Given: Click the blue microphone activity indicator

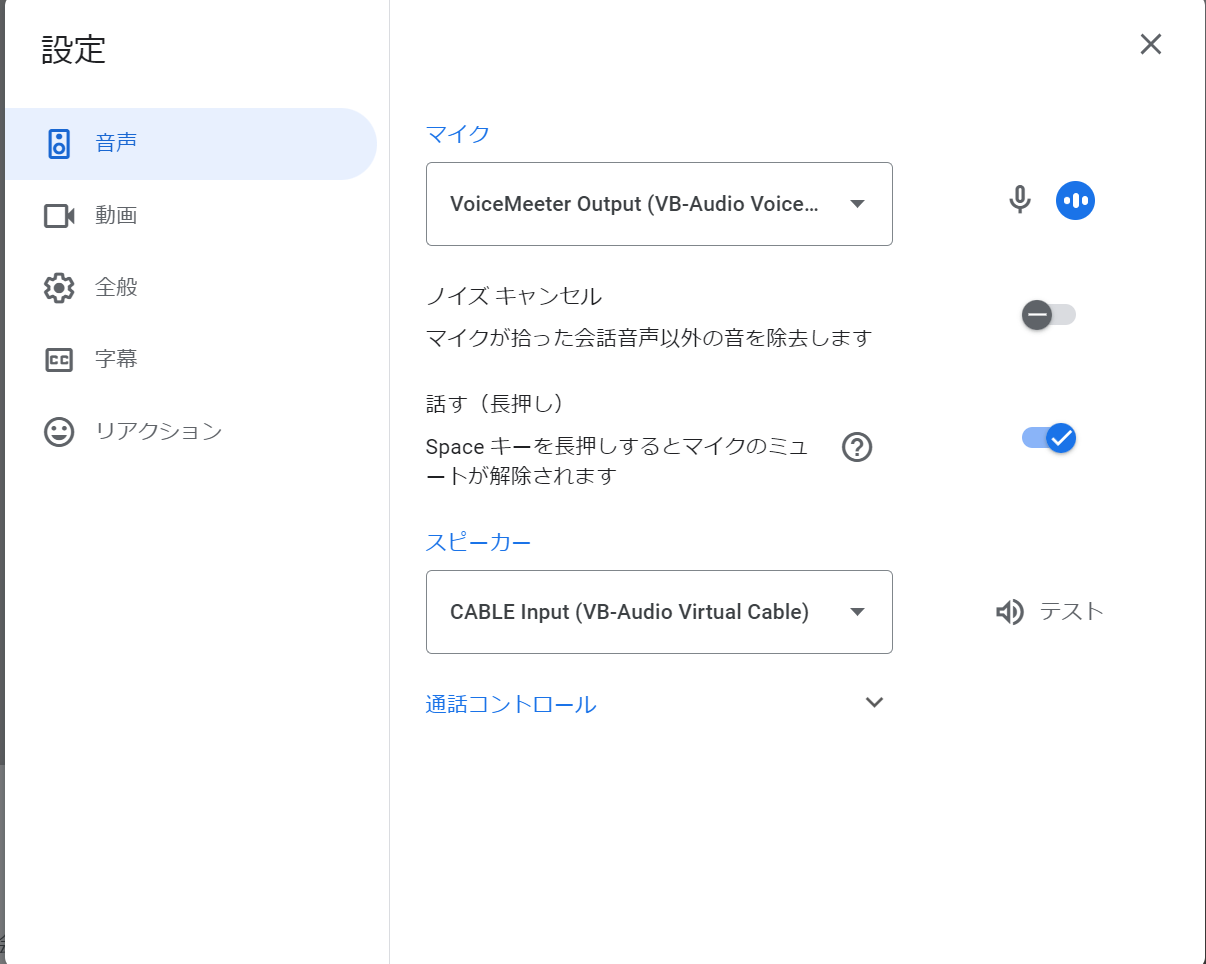Looking at the screenshot, I should (x=1076, y=200).
